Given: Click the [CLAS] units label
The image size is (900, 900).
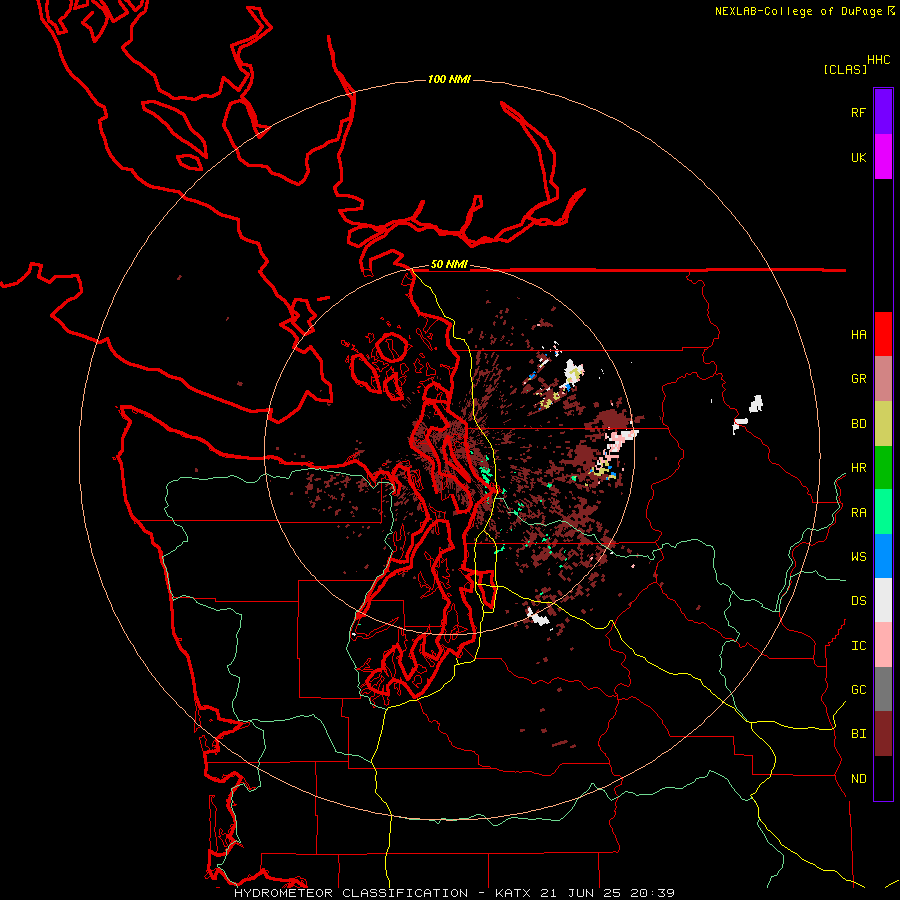Looking at the screenshot, I should [845, 69].
